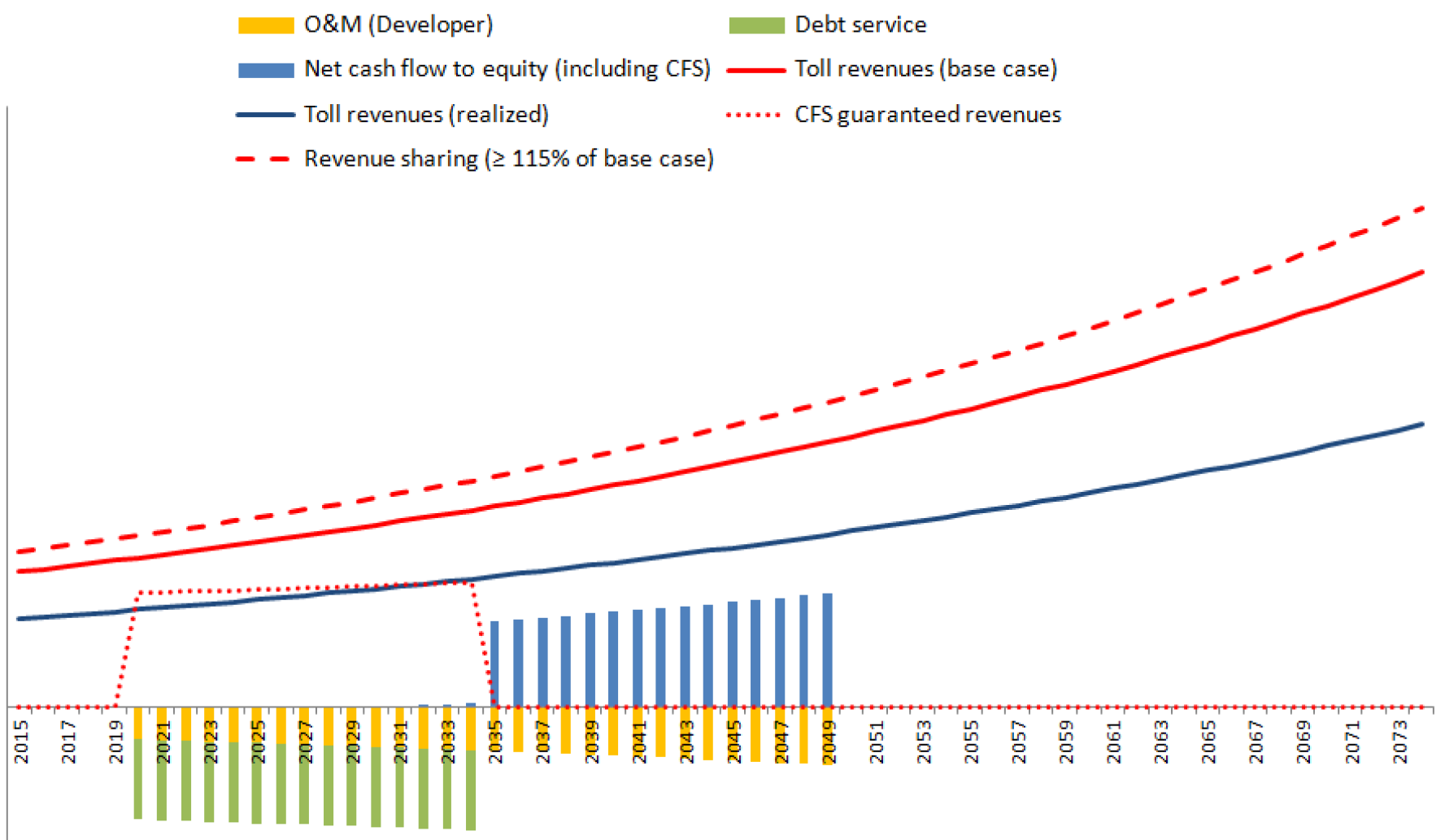
Task: Click 'Toll revenues (realized)' legend label
Action: [426, 114]
